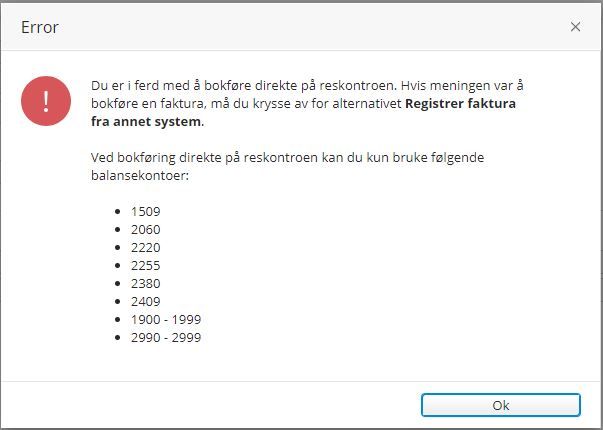Click the phrase "Hvis meningen var å"

click(x=462, y=85)
